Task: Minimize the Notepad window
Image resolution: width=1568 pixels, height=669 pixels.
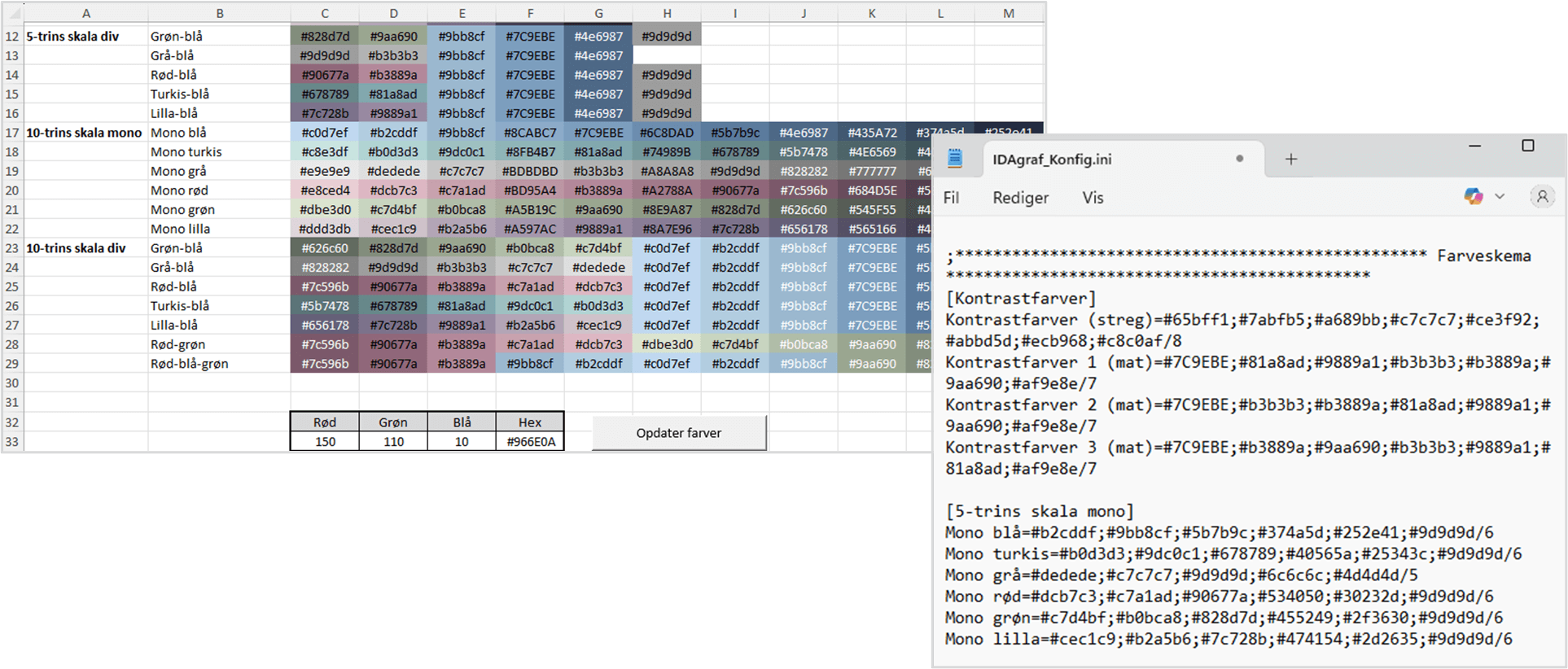Action: pos(1475,146)
